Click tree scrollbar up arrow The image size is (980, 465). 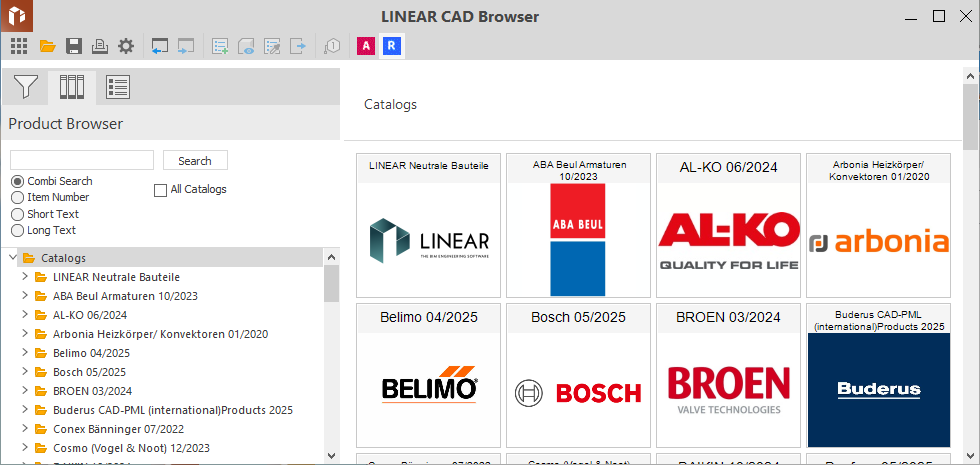click(332, 257)
